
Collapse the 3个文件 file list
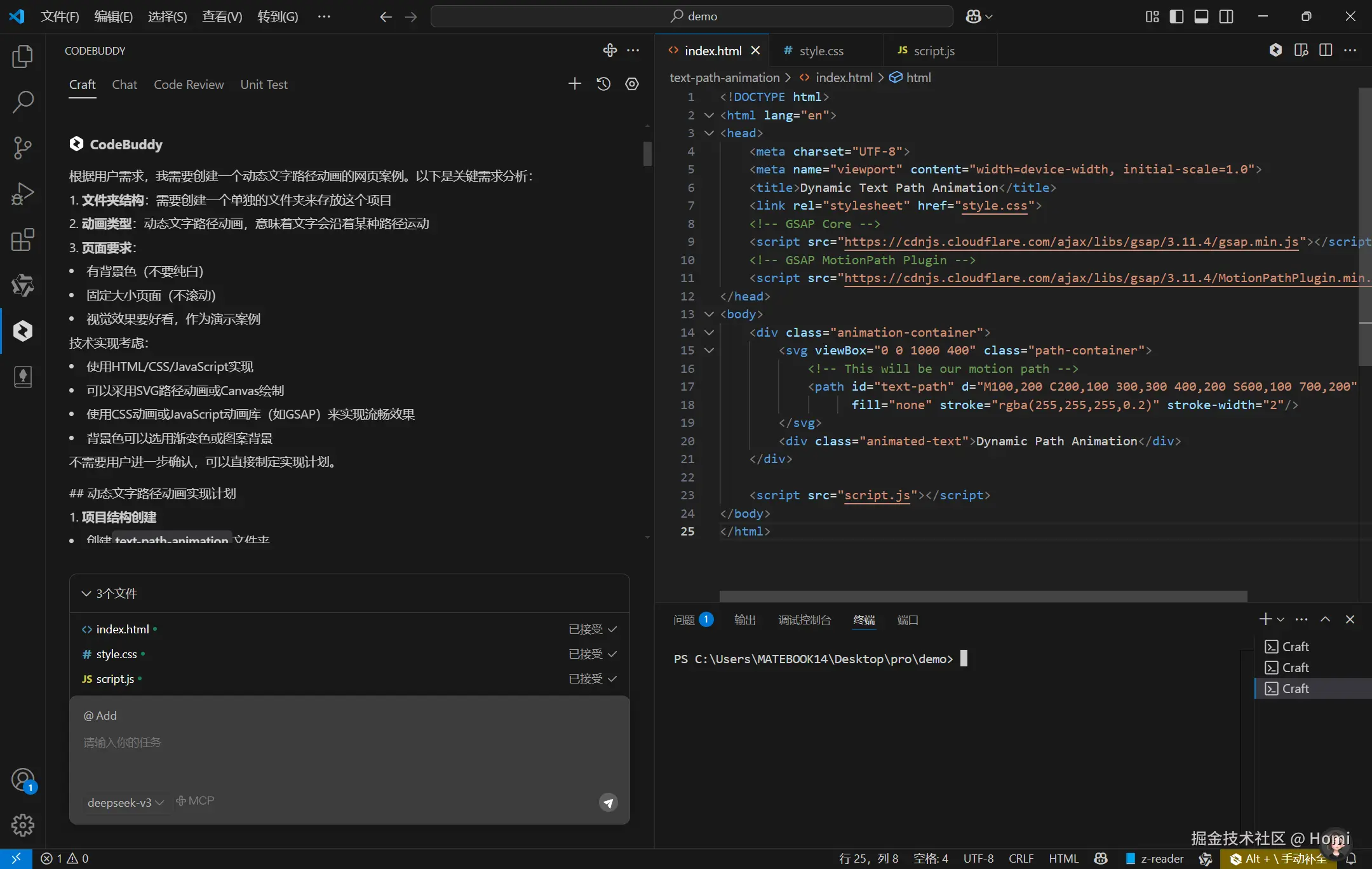coord(86,593)
